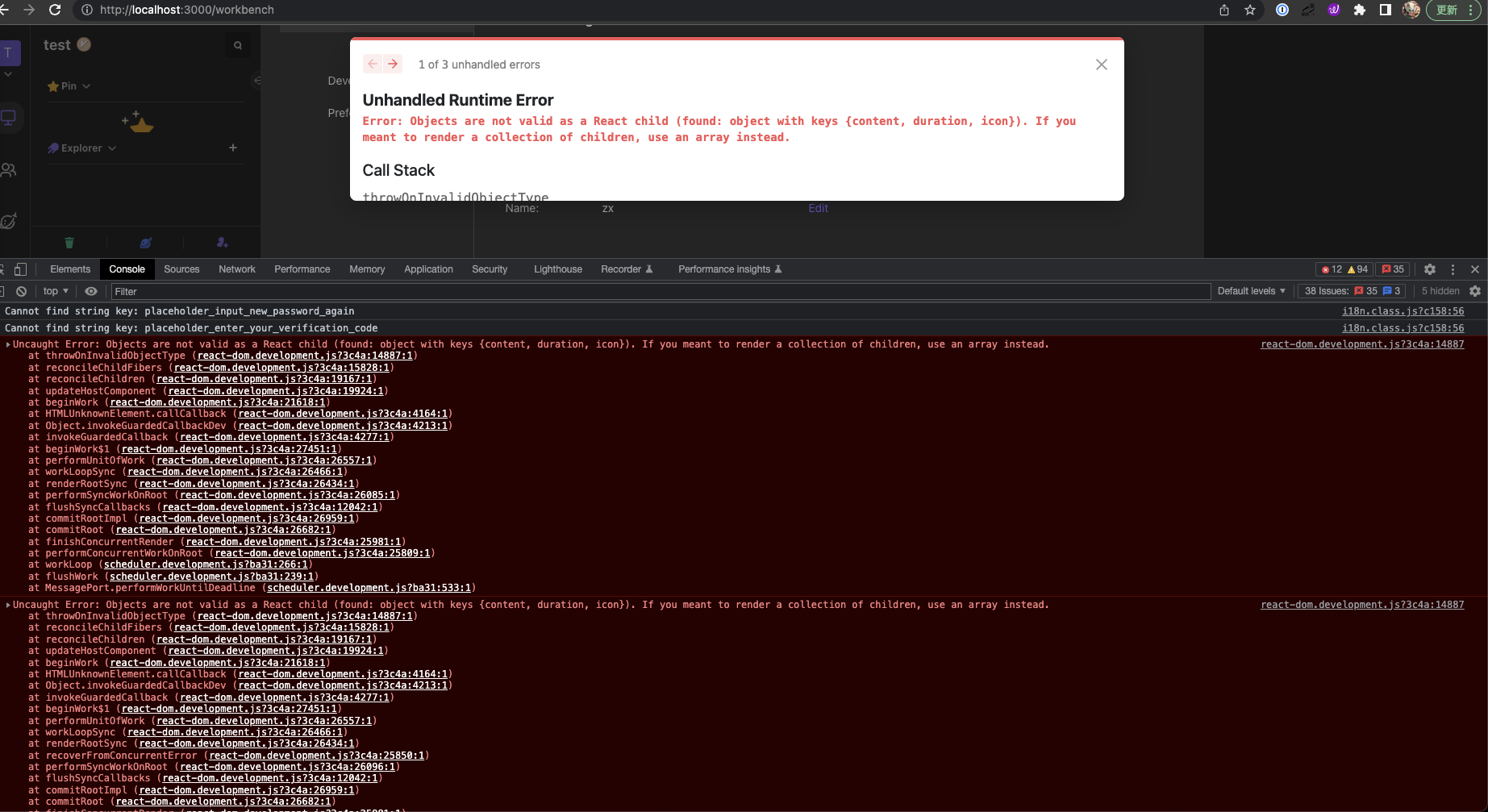Click the next arrow in the error overlay
1488x812 pixels.
(x=393, y=64)
